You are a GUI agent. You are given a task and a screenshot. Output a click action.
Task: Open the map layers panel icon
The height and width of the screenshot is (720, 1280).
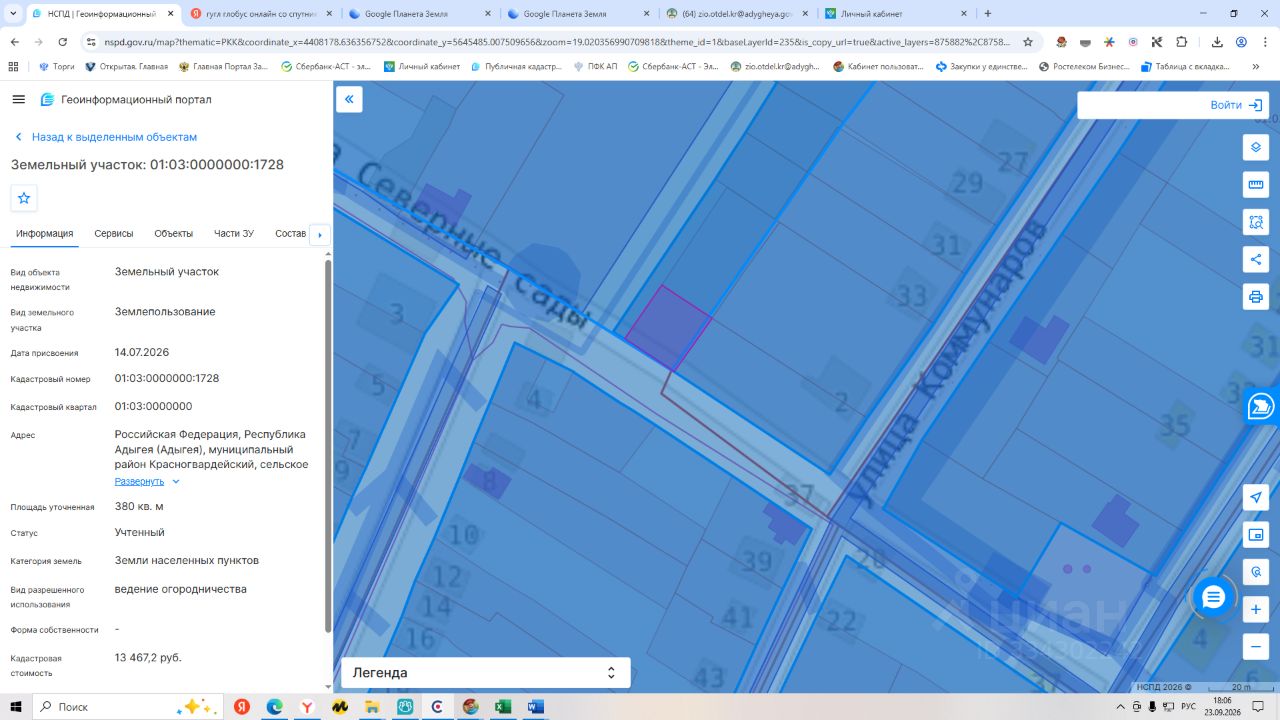pos(1256,147)
